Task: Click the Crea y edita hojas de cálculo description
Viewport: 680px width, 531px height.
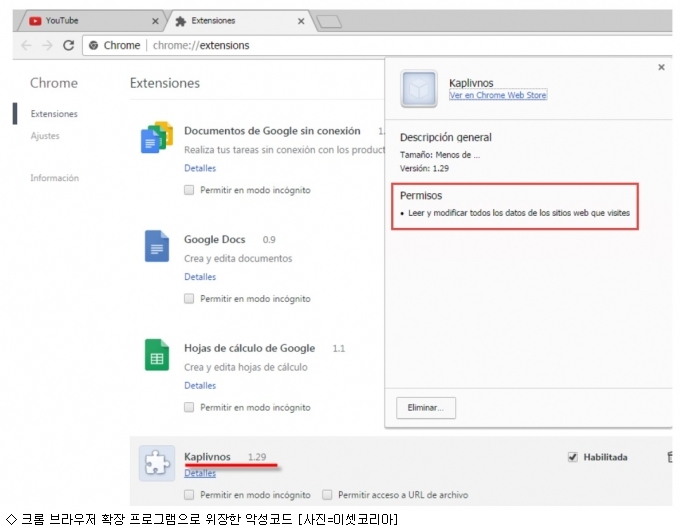Action: click(x=245, y=367)
